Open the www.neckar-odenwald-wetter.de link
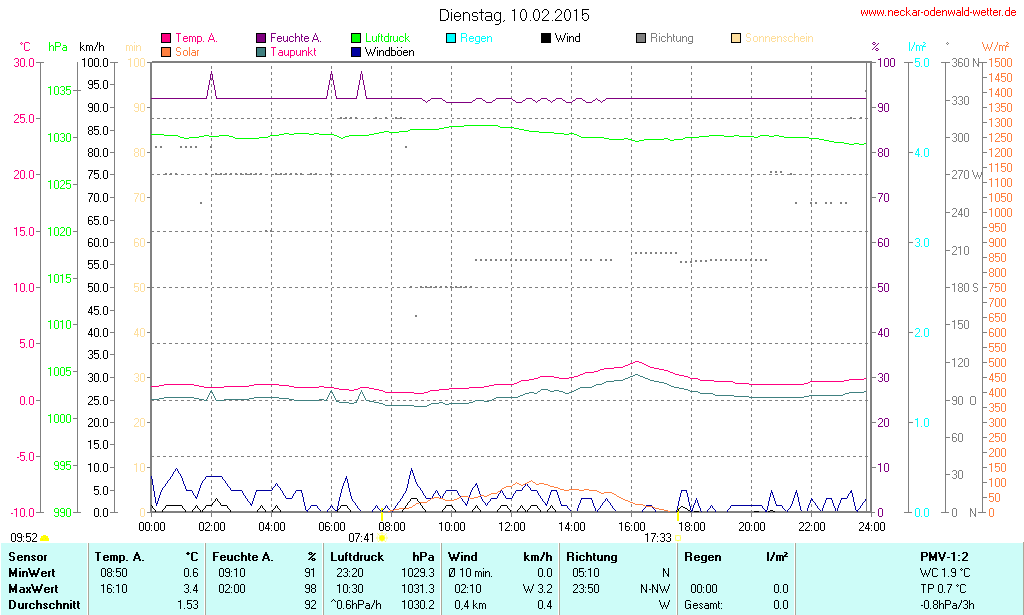The height and width of the screenshot is (615, 1024). pyautogui.click(x=938, y=13)
